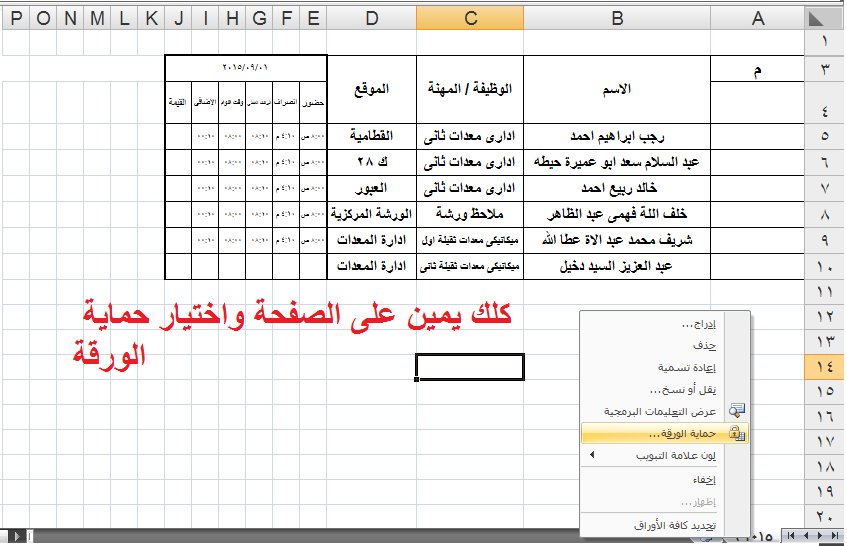Click the bar-left-arrow sheet navigation button
Image resolution: width=847 pixels, height=546 pixels.
(791, 535)
